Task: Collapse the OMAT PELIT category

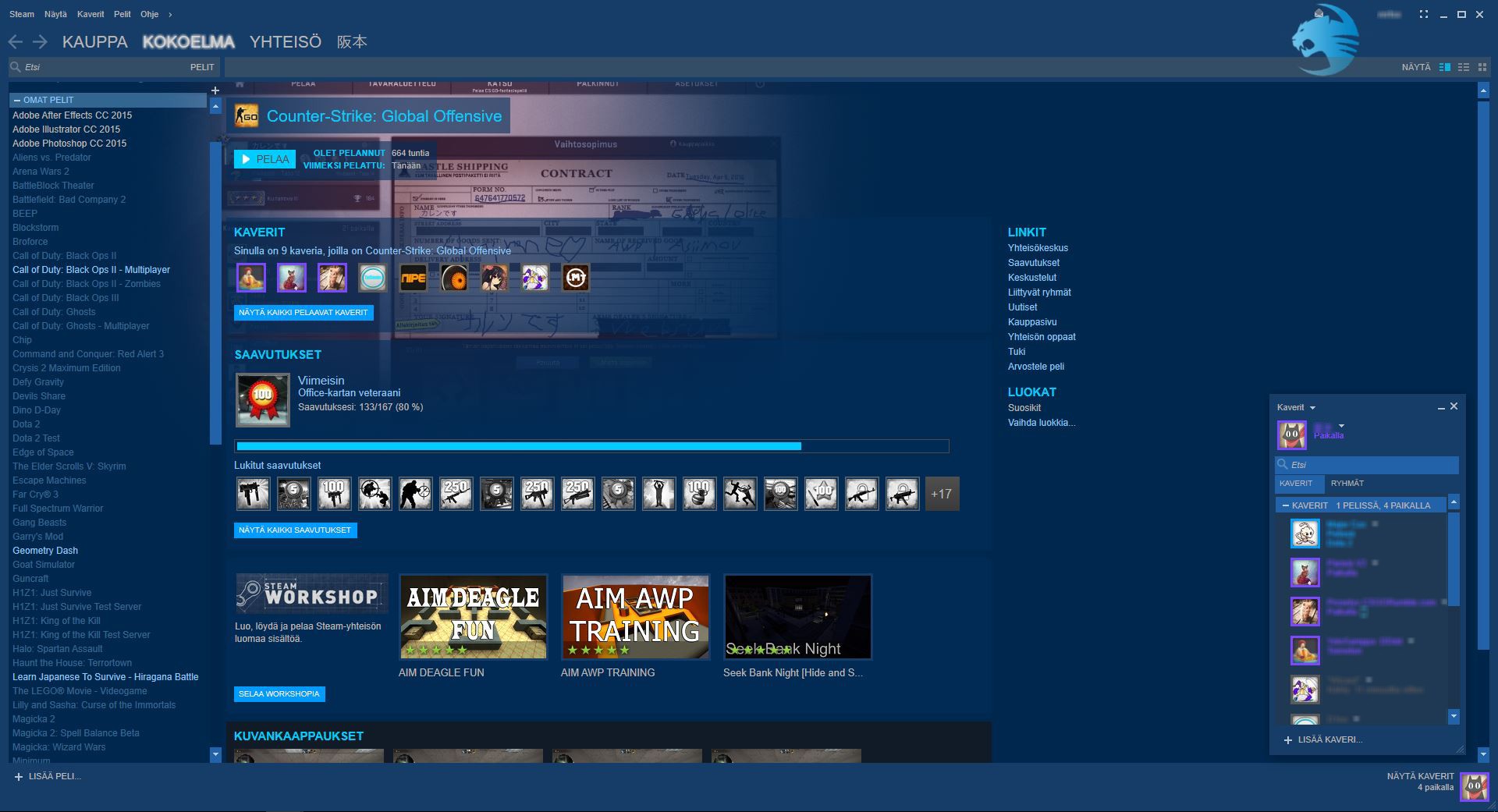Action: coord(17,101)
